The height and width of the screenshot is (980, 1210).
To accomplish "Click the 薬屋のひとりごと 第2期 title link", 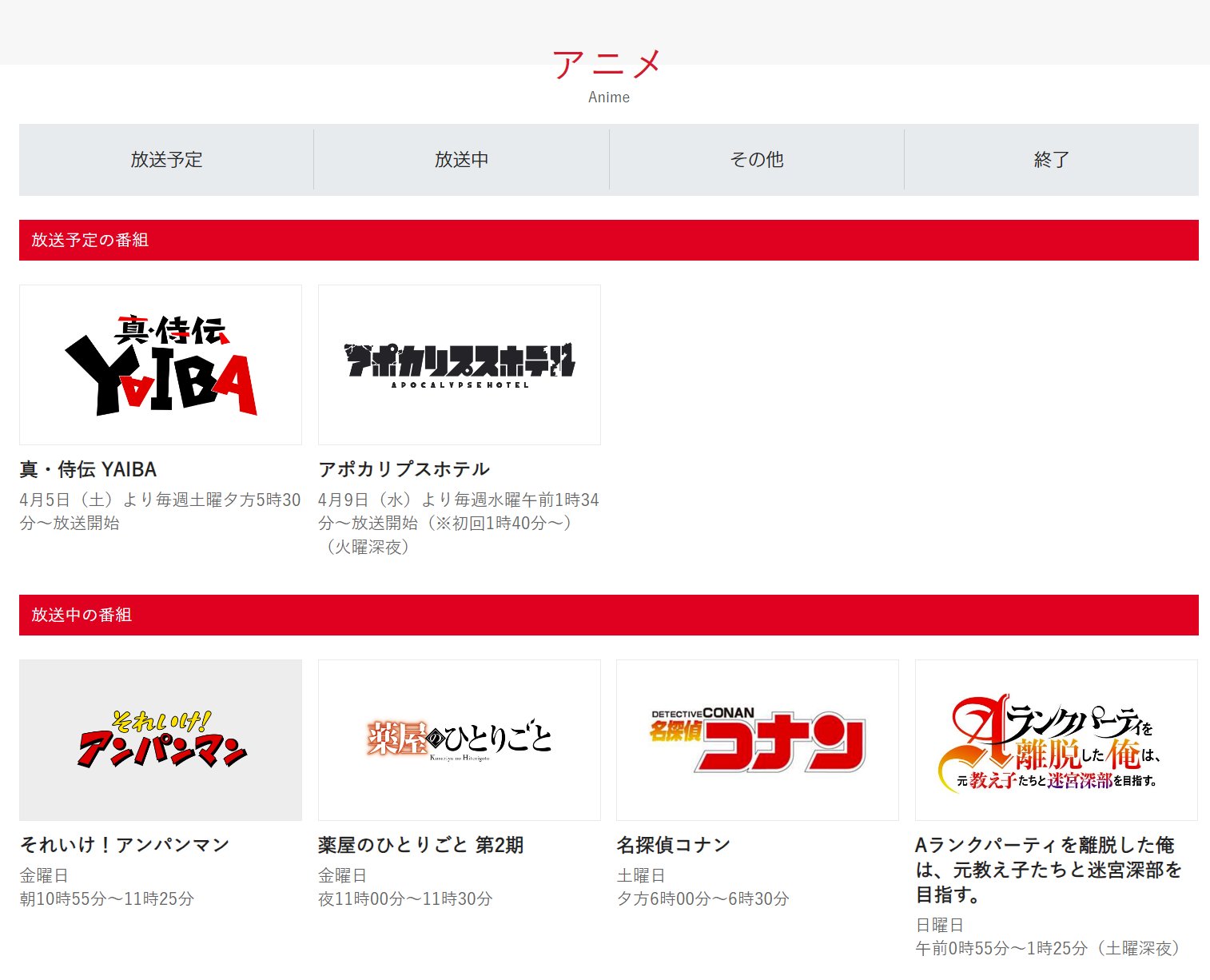I will click(420, 845).
